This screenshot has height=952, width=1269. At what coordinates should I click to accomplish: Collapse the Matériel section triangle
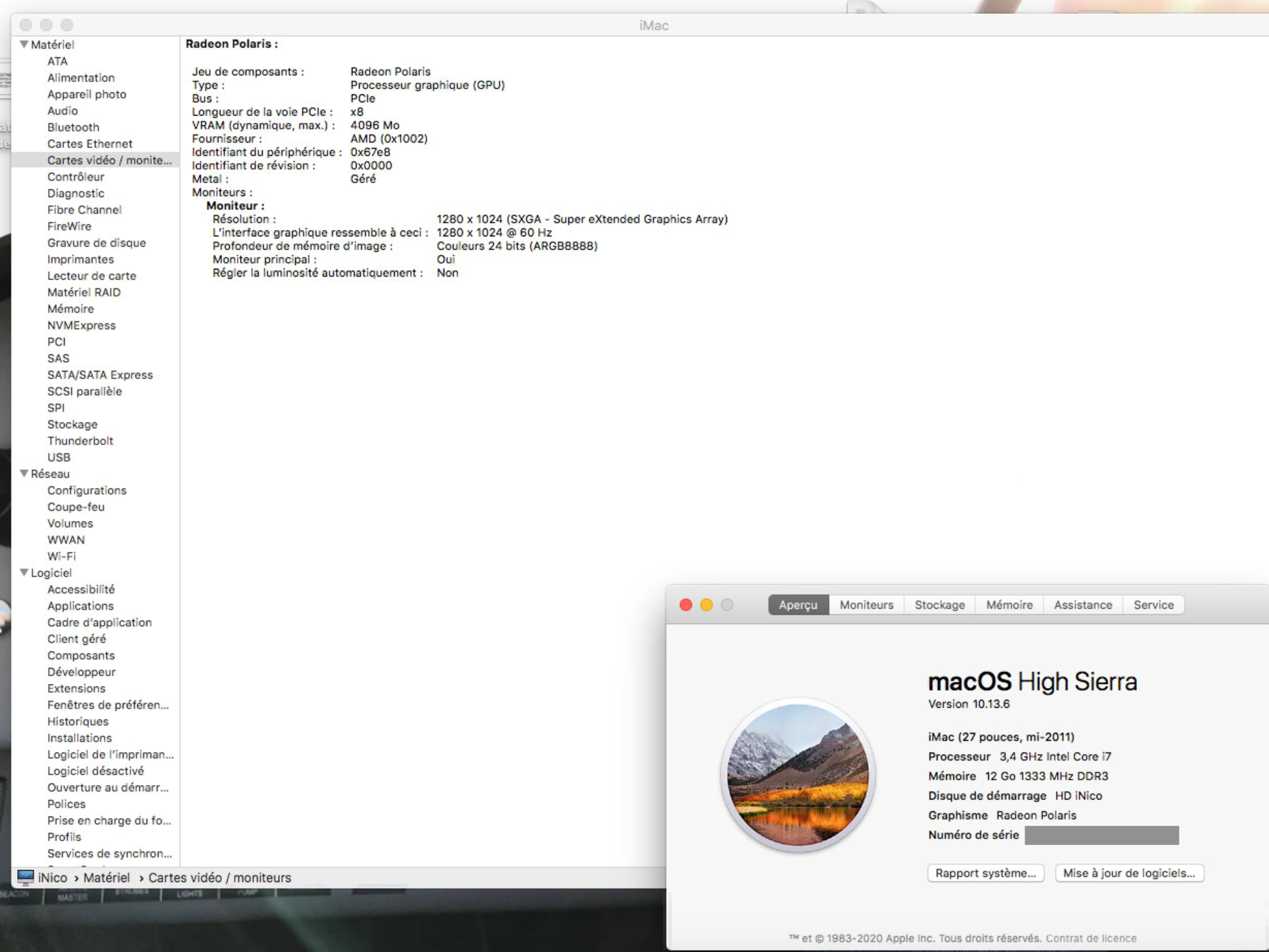click(x=24, y=44)
